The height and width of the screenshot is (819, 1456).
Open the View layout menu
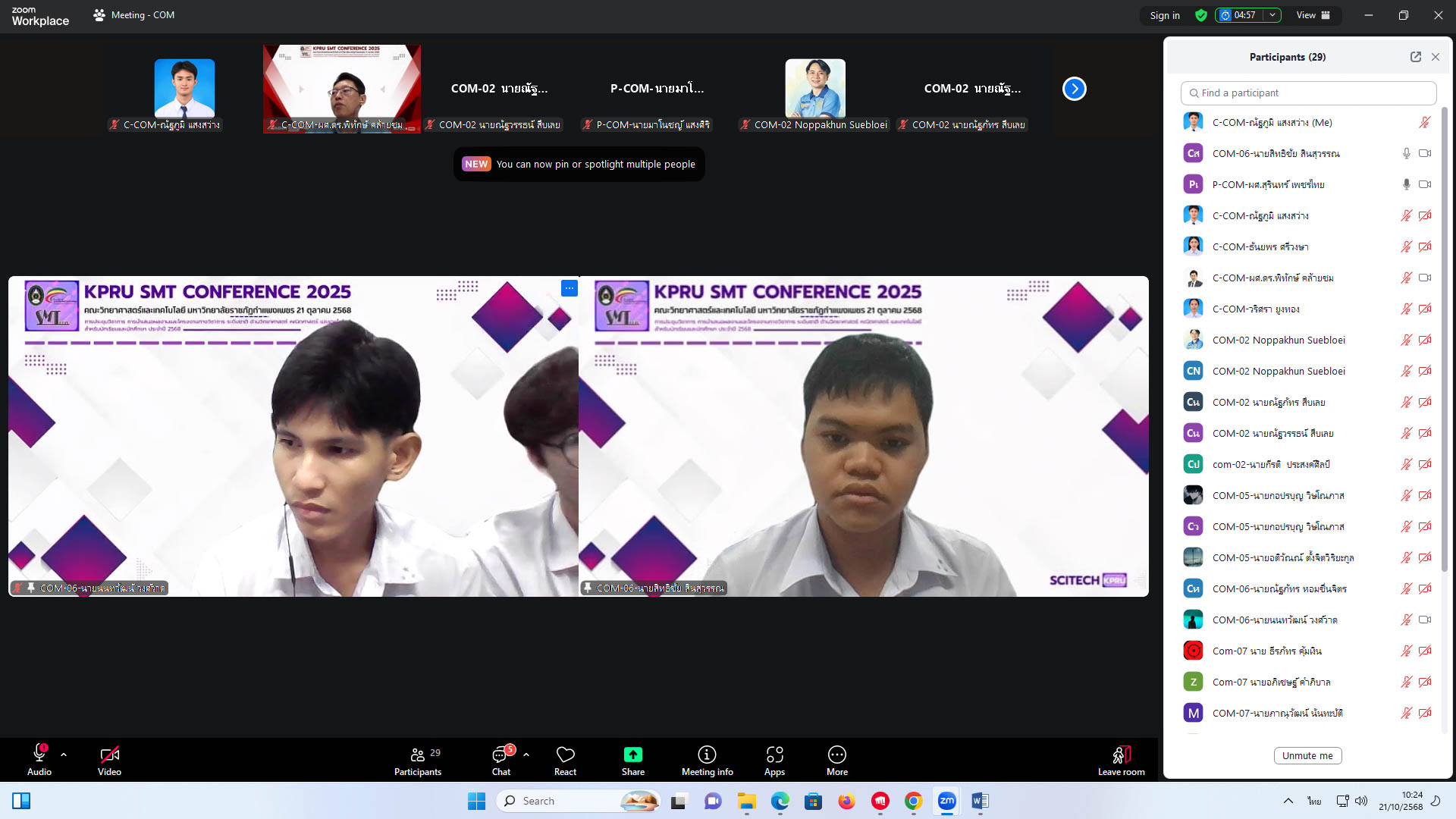coord(1313,15)
